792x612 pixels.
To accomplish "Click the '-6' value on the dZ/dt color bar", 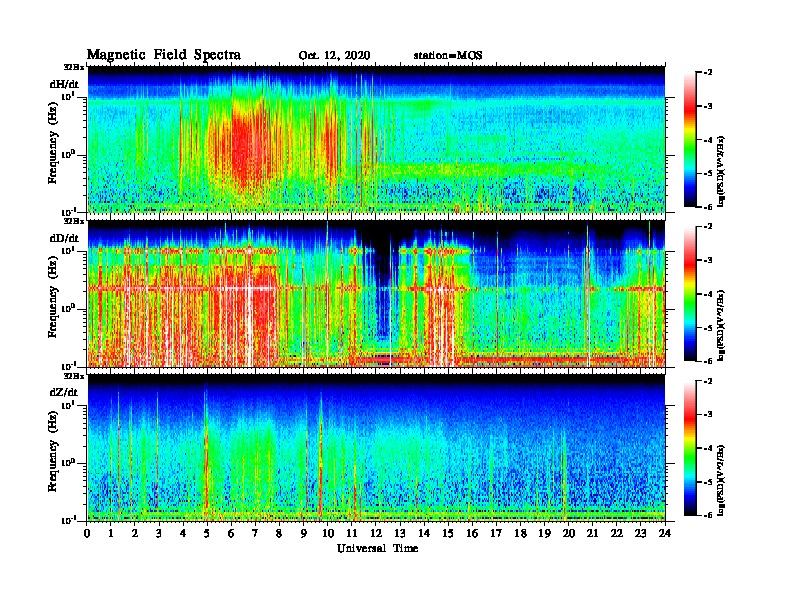I will tap(708, 515).
